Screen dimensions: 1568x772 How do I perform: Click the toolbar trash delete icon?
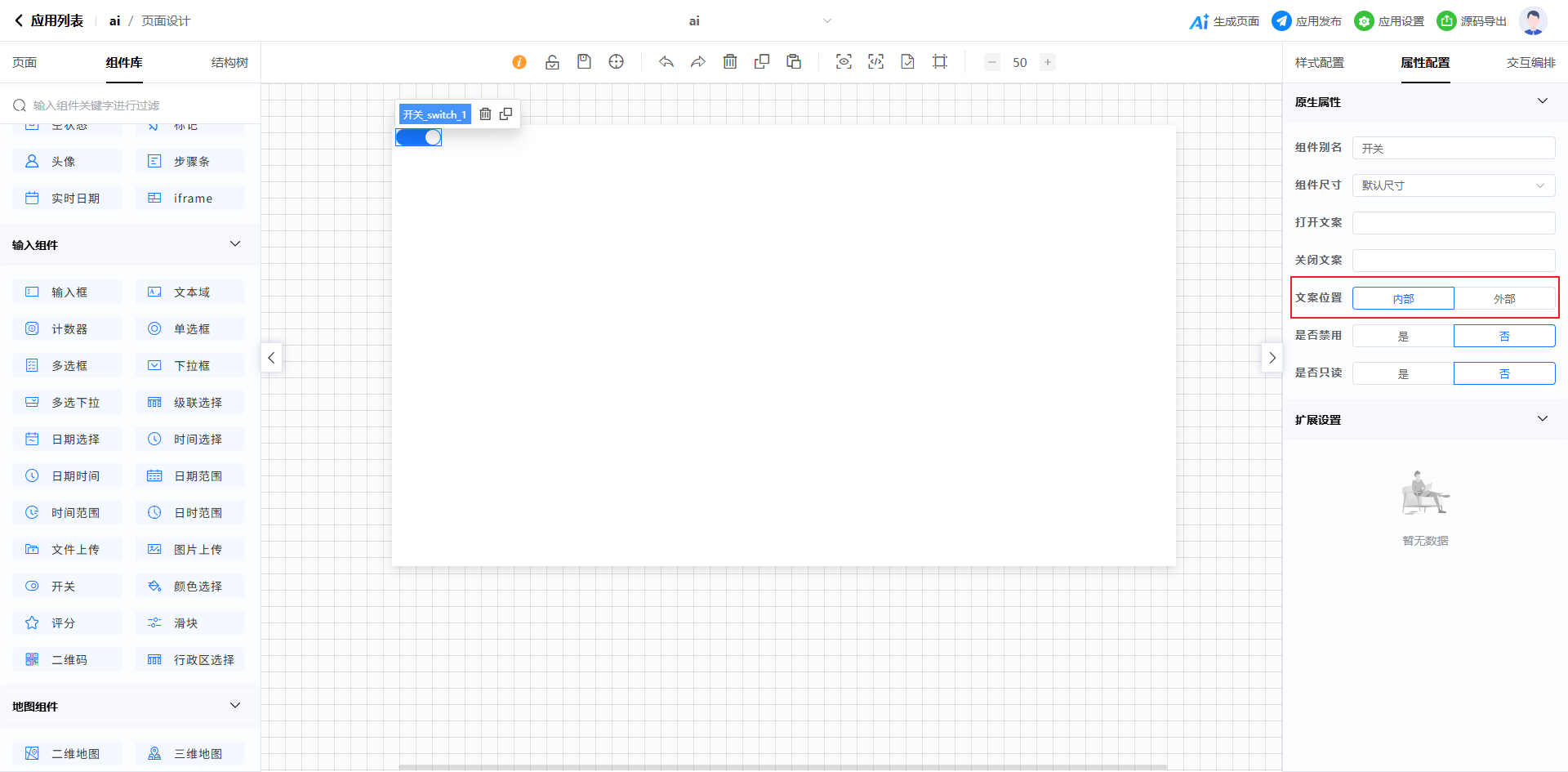tap(730, 62)
